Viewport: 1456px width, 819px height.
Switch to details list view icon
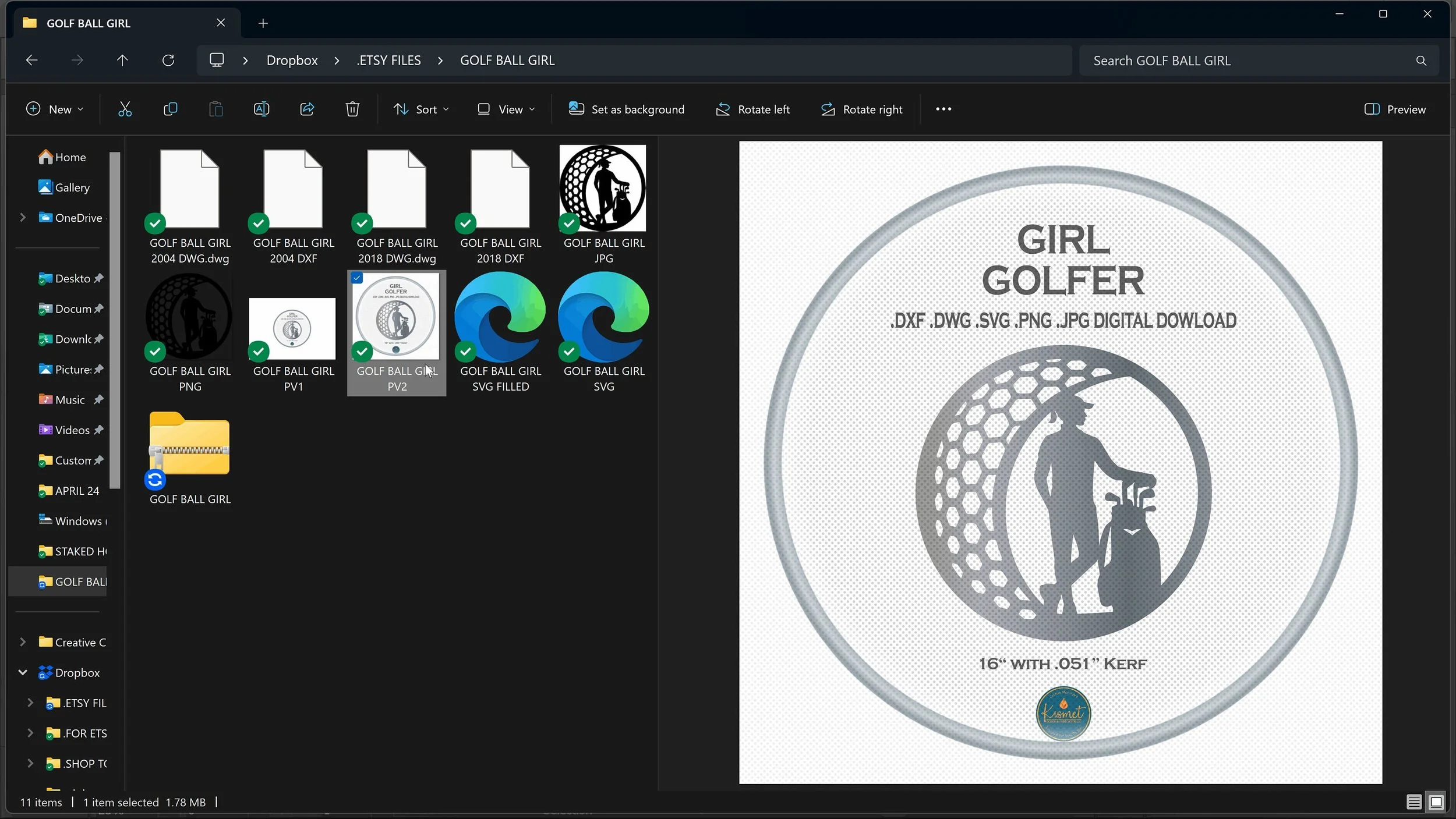(x=1414, y=802)
